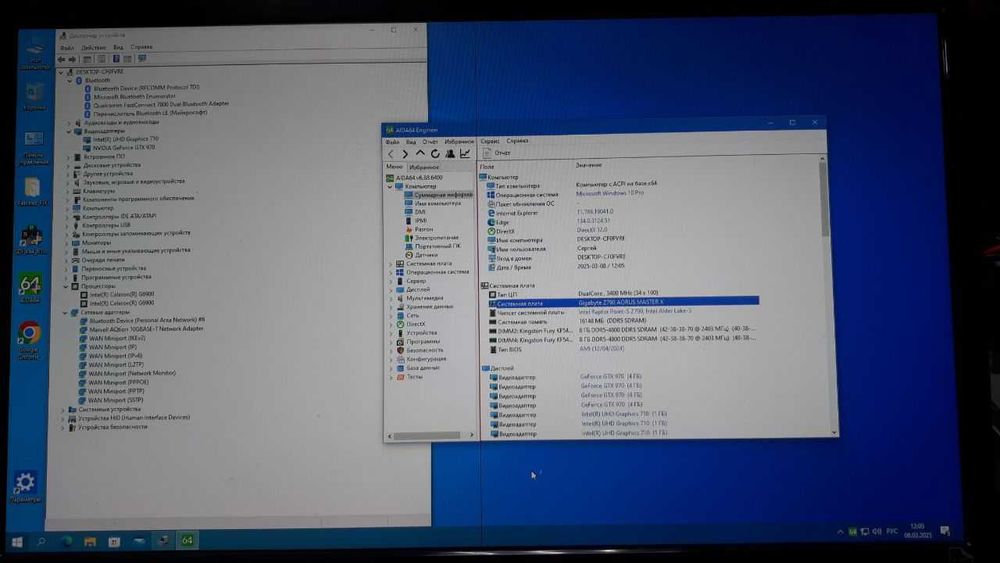Select NVIDIA GeForce GTX 970 device

click(119, 147)
